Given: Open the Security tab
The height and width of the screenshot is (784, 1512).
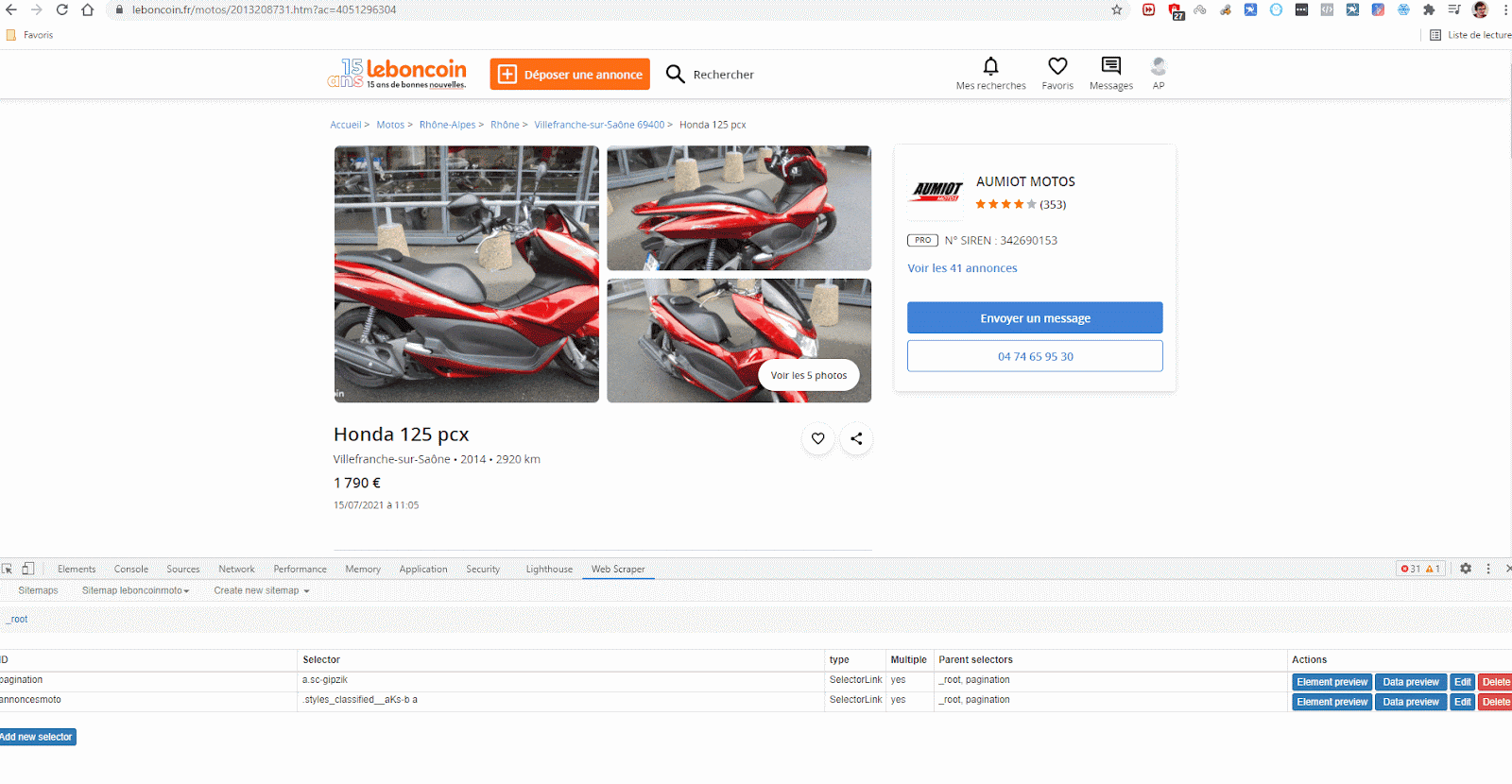Looking at the screenshot, I should coord(483,569).
